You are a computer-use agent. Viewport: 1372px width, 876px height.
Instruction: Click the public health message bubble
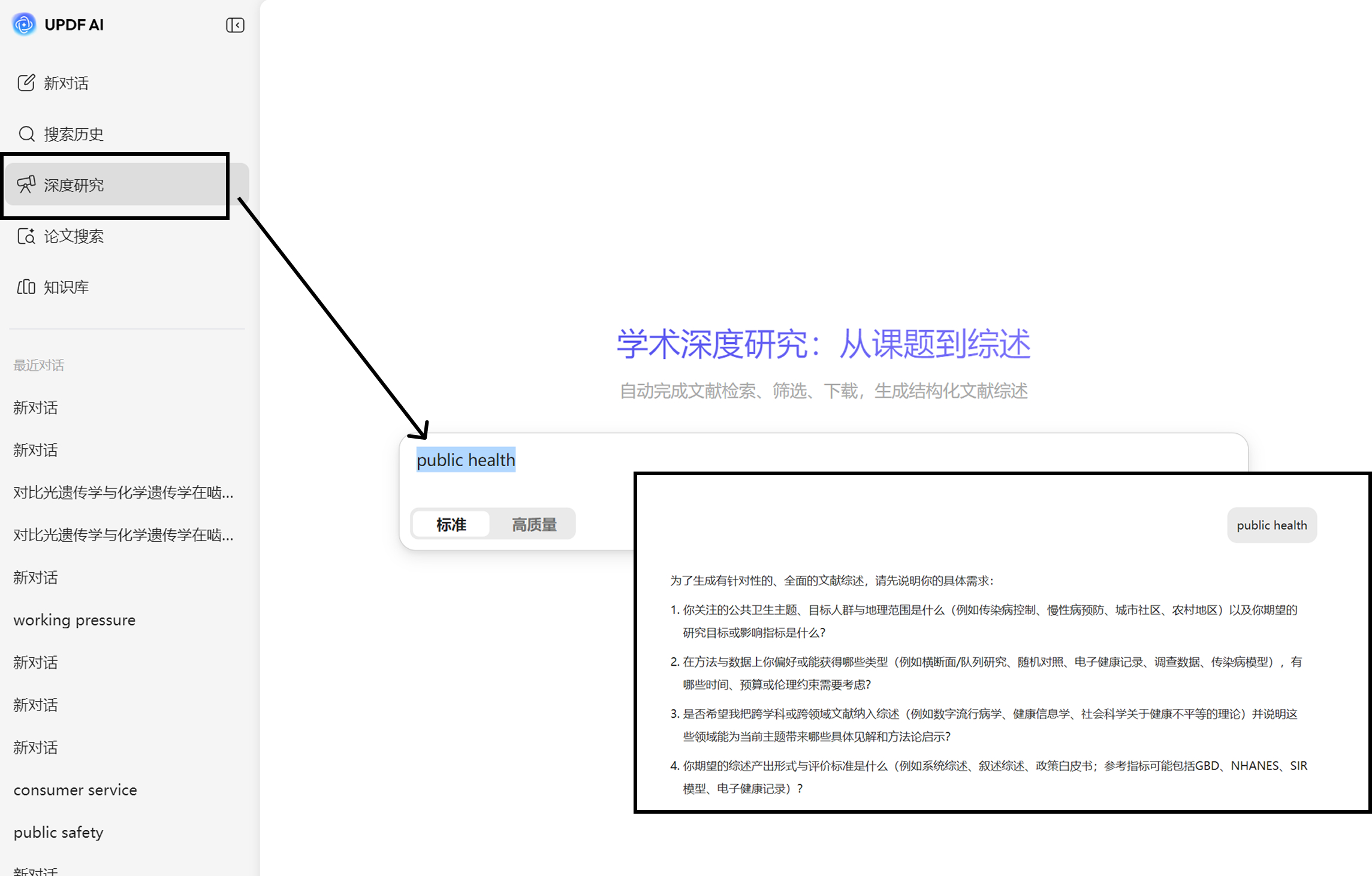coord(1271,525)
